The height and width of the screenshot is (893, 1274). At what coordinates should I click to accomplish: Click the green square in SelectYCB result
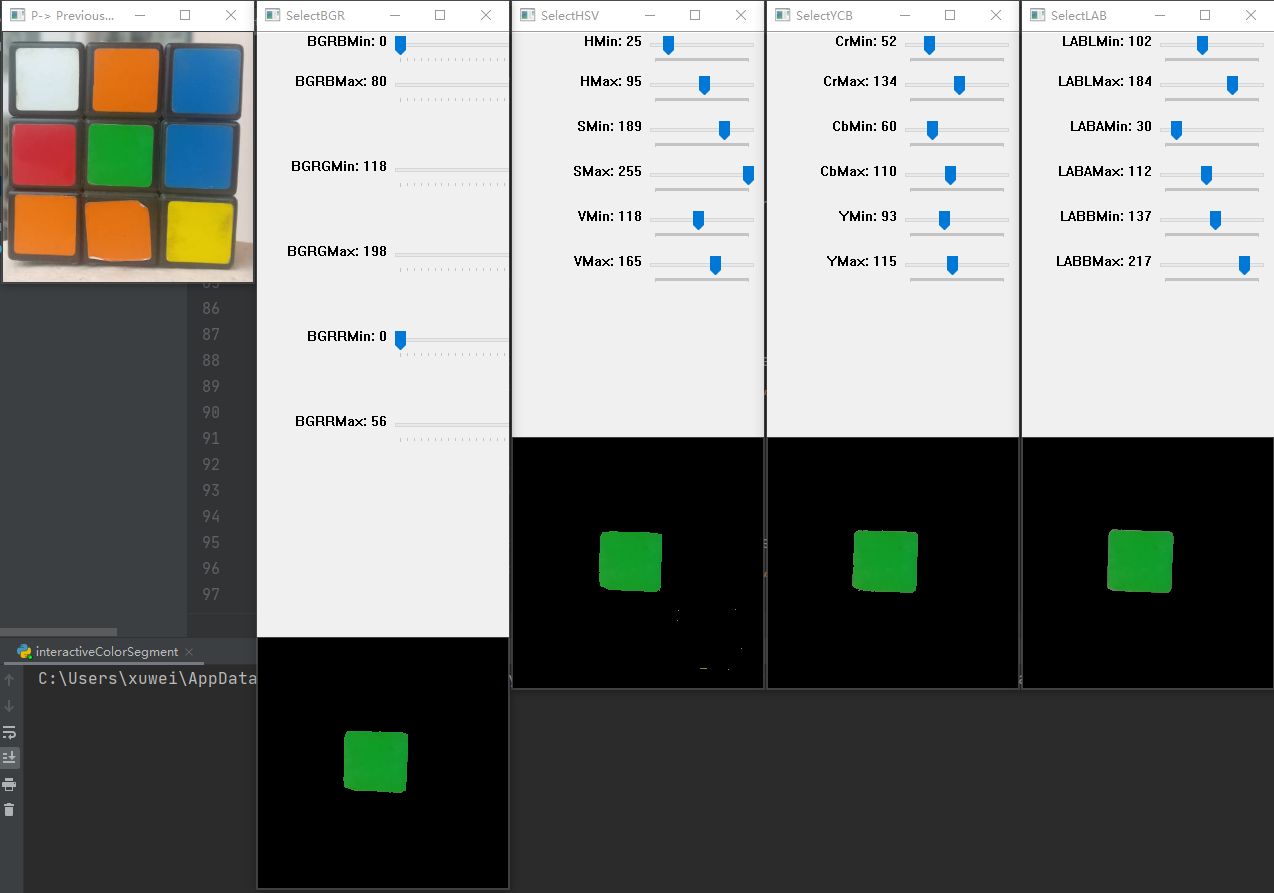885,561
